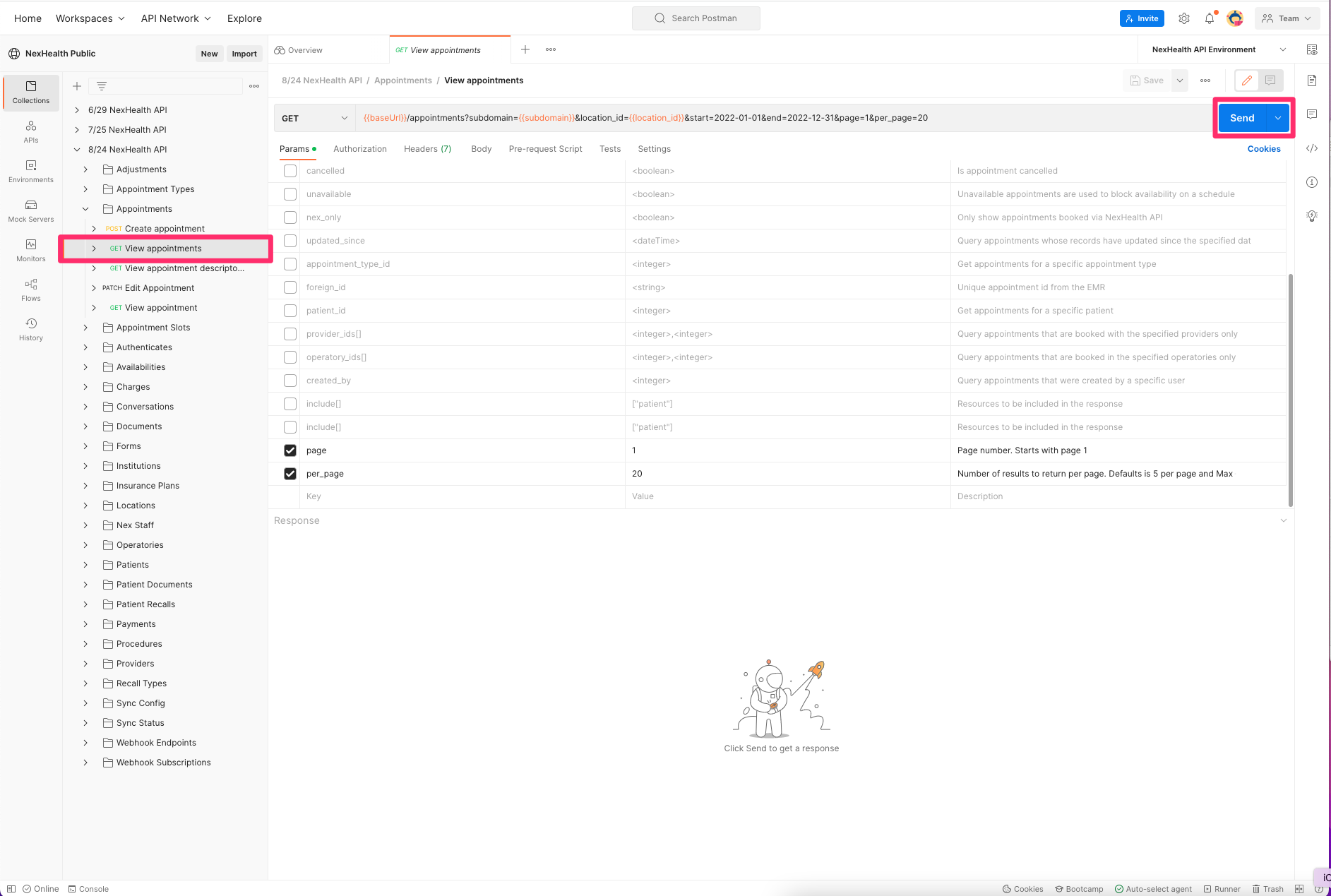
Task: Open the GET method dropdown
Action: 314,118
